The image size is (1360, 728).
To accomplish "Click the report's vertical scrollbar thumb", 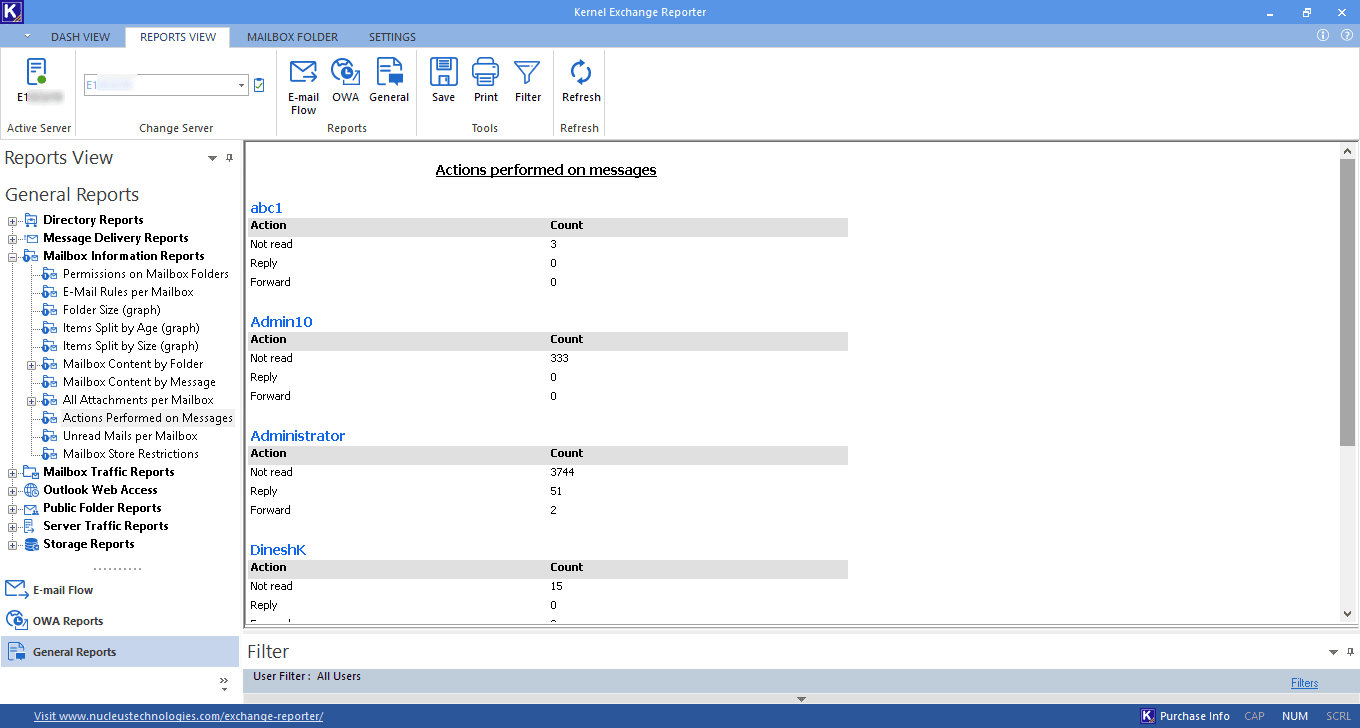I will click(1347, 302).
